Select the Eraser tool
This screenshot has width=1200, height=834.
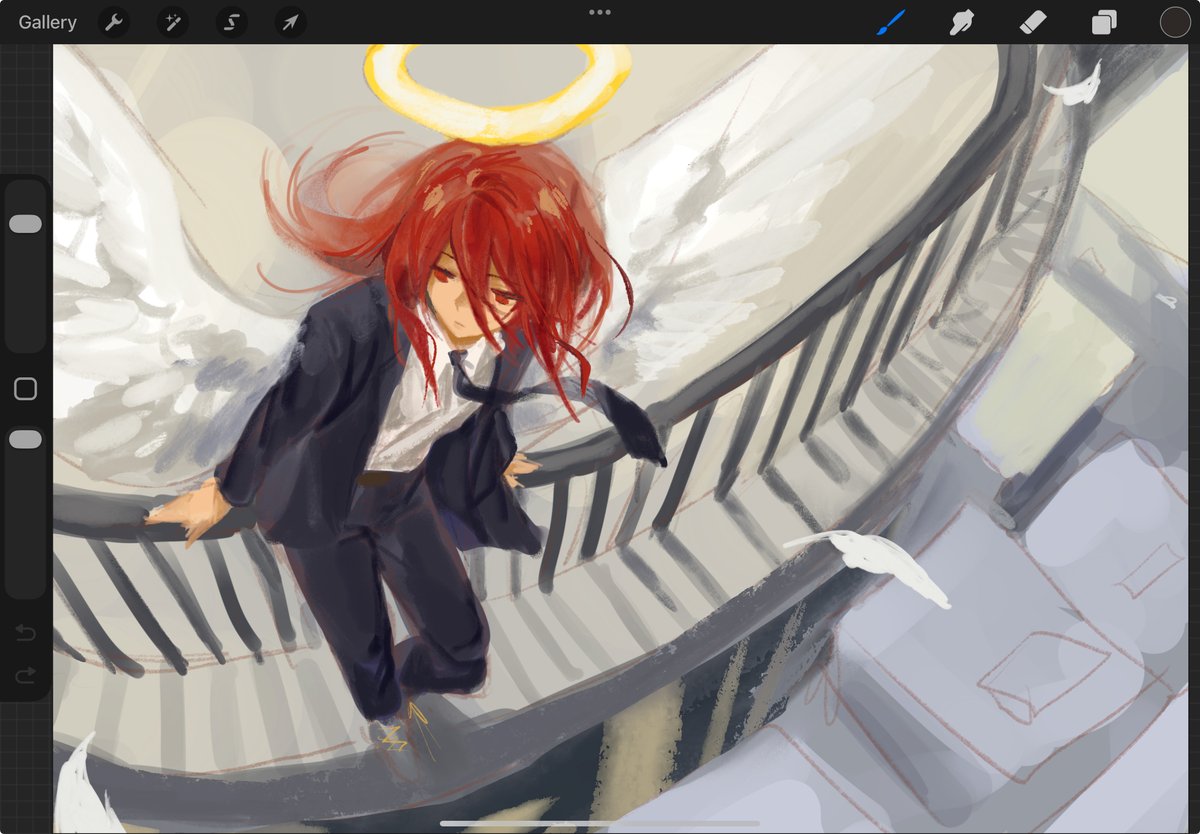(1033, 22)
